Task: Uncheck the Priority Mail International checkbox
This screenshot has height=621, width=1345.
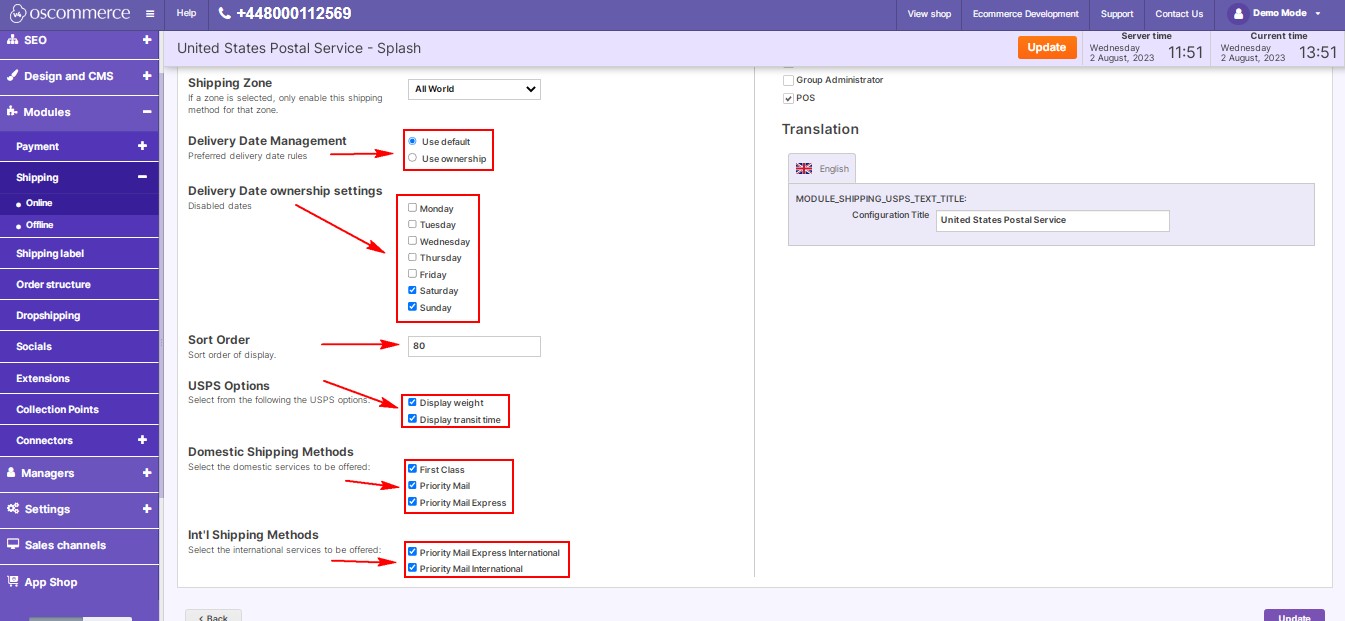Action: [x=412, y=568]
